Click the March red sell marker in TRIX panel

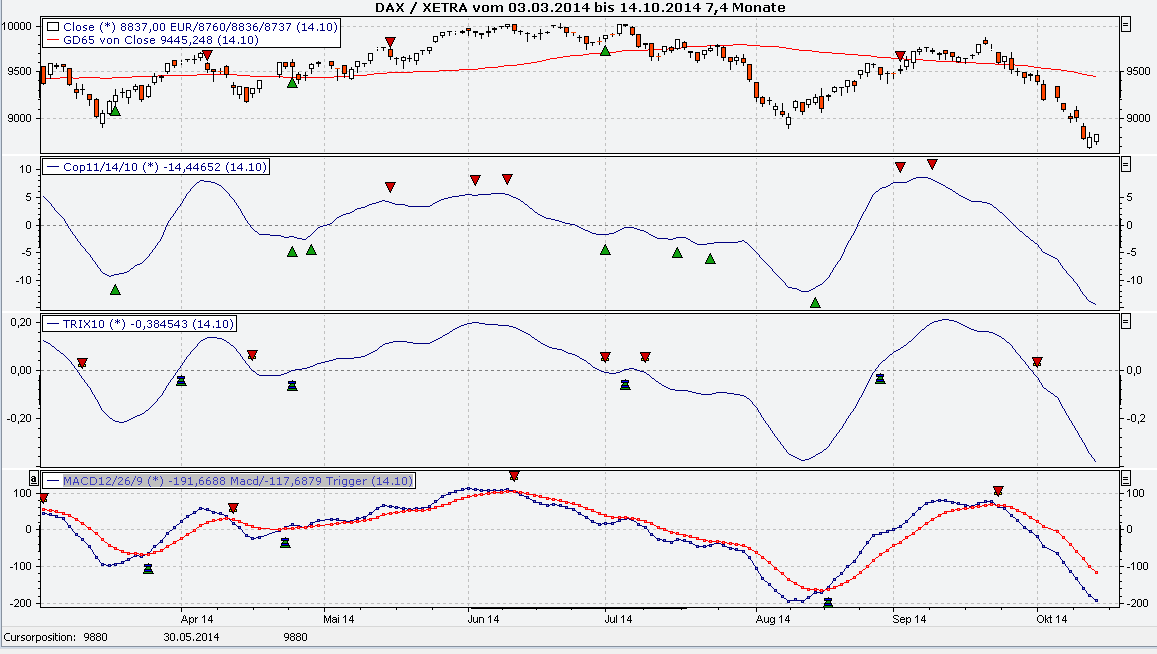point(82,362)
